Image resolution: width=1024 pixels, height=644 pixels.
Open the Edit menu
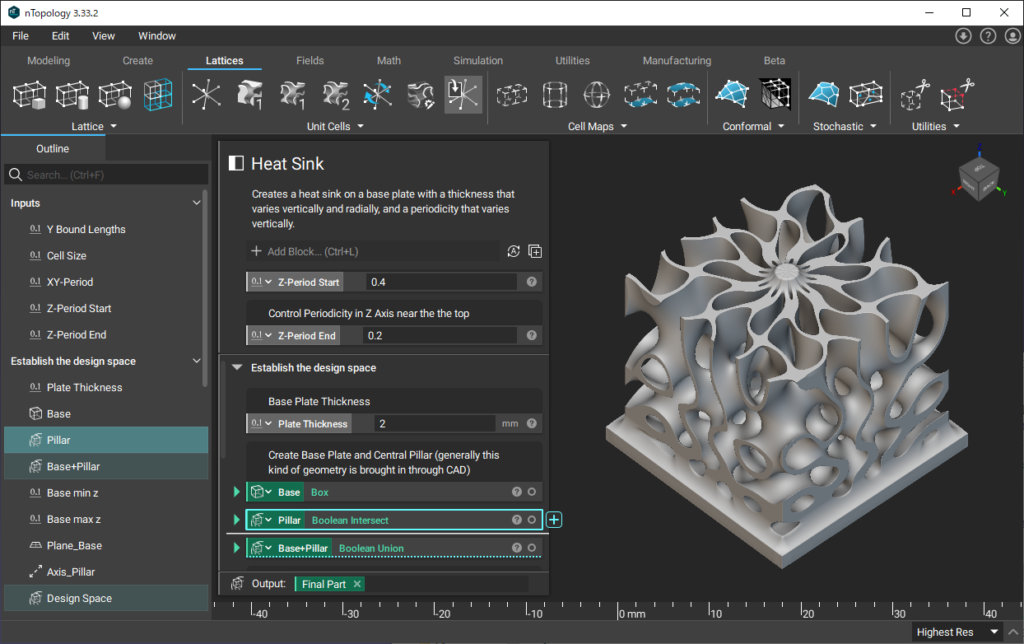pos(61,36)
